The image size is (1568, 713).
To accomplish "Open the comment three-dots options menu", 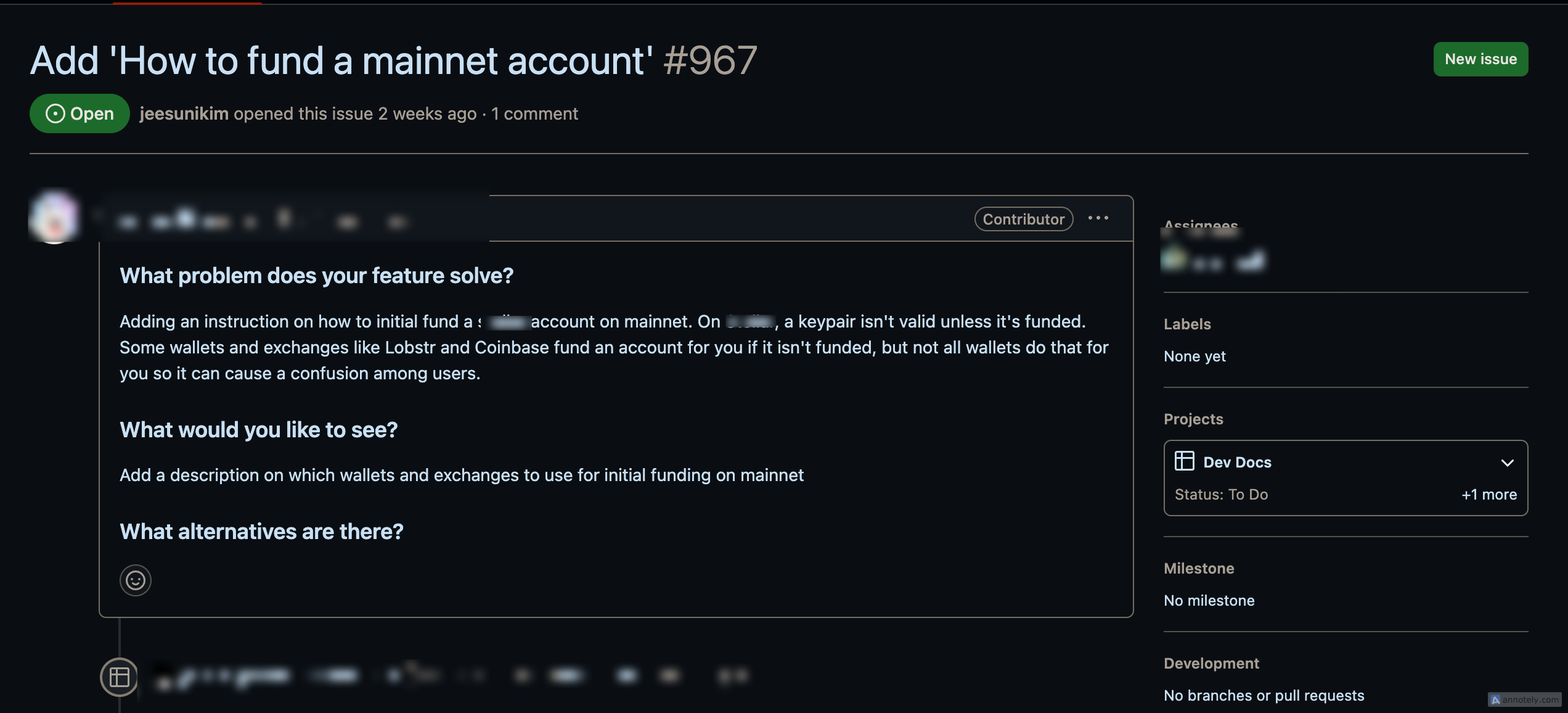I will coord(1098,218).
